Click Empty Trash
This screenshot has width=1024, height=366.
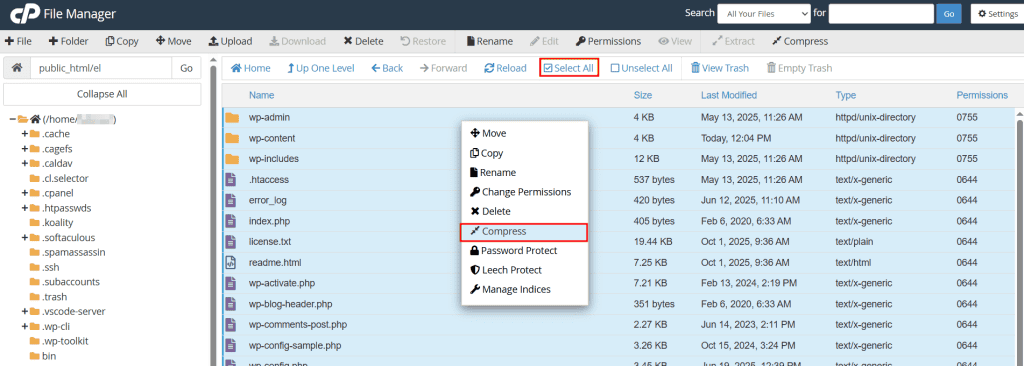[799, 68]
